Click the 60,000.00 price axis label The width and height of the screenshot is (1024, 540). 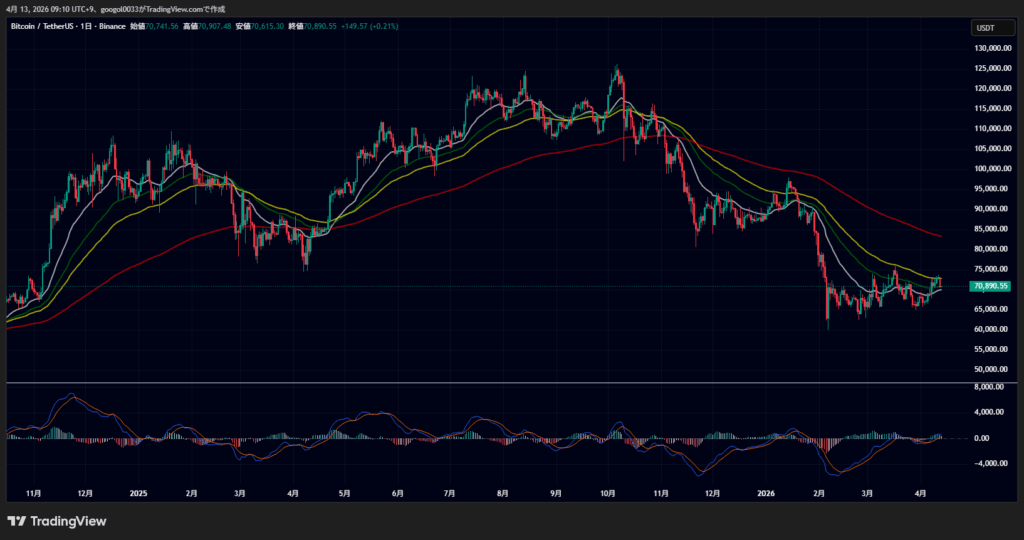(x=993, y=329)
